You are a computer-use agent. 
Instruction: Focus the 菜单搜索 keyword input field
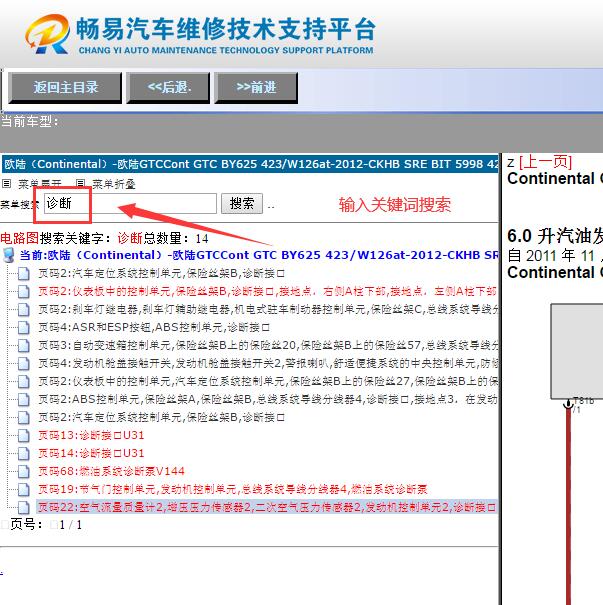tap(130, 203)
